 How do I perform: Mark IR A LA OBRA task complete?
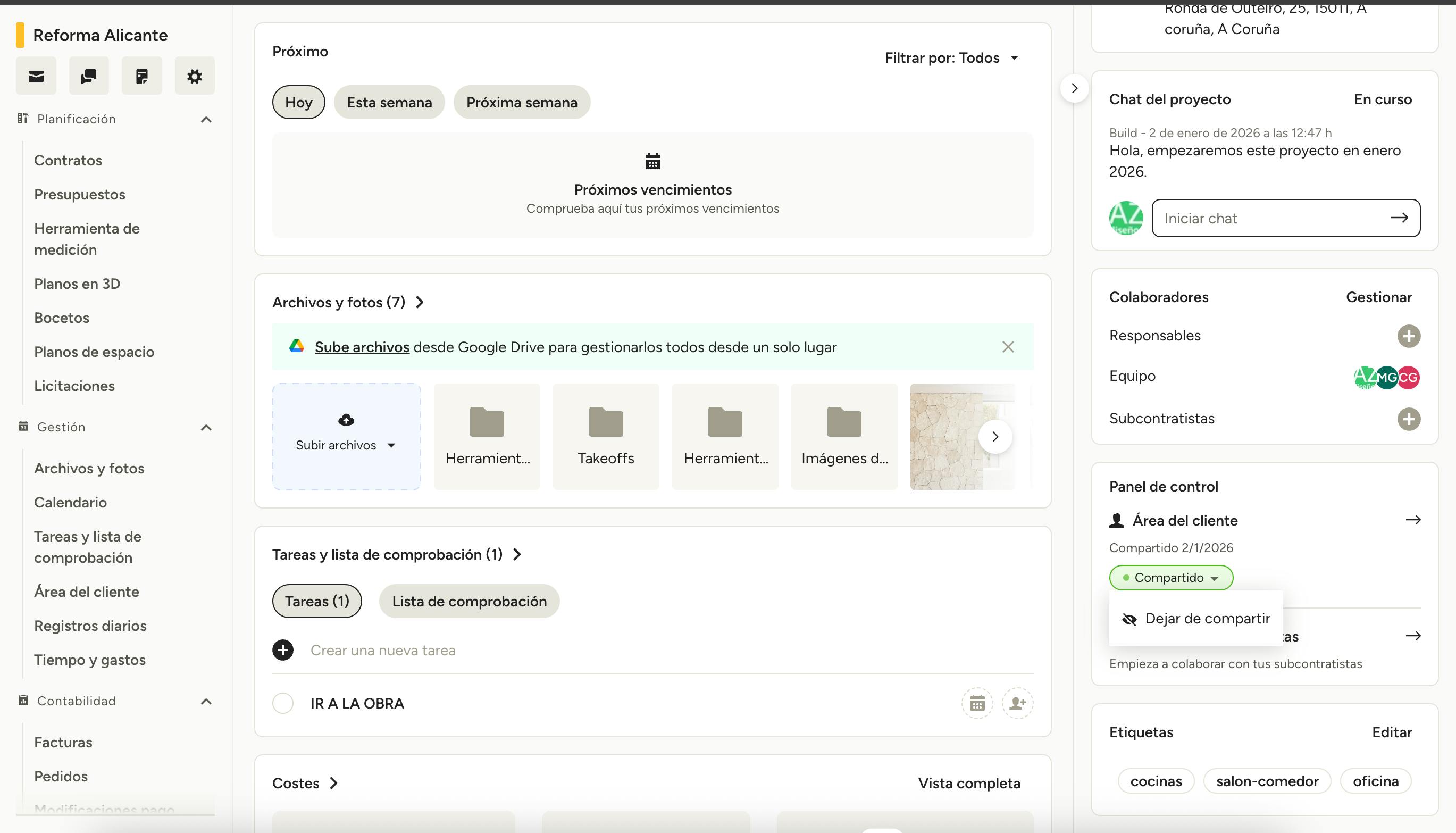pos(282,703)
